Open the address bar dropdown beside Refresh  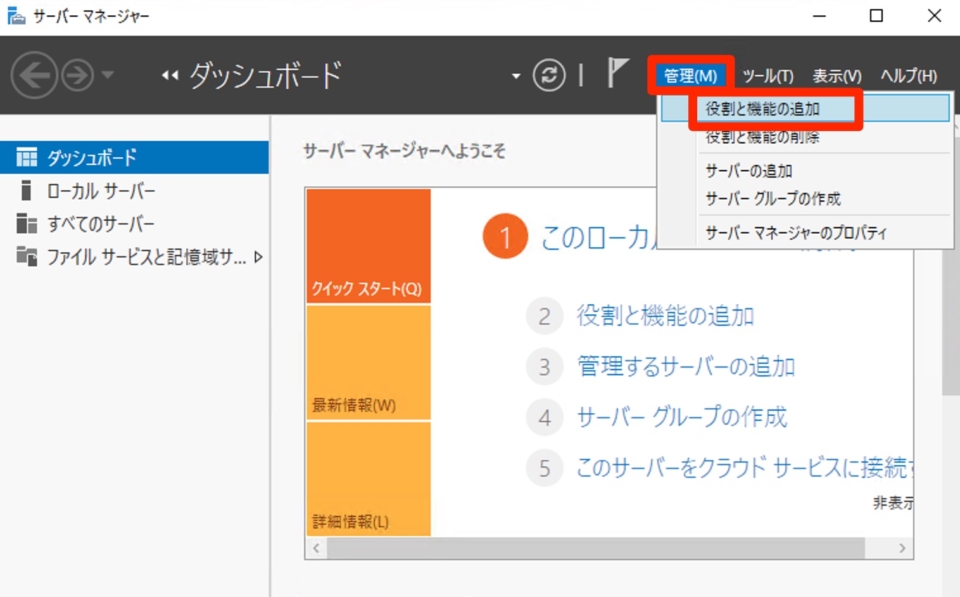pos(516,76)
